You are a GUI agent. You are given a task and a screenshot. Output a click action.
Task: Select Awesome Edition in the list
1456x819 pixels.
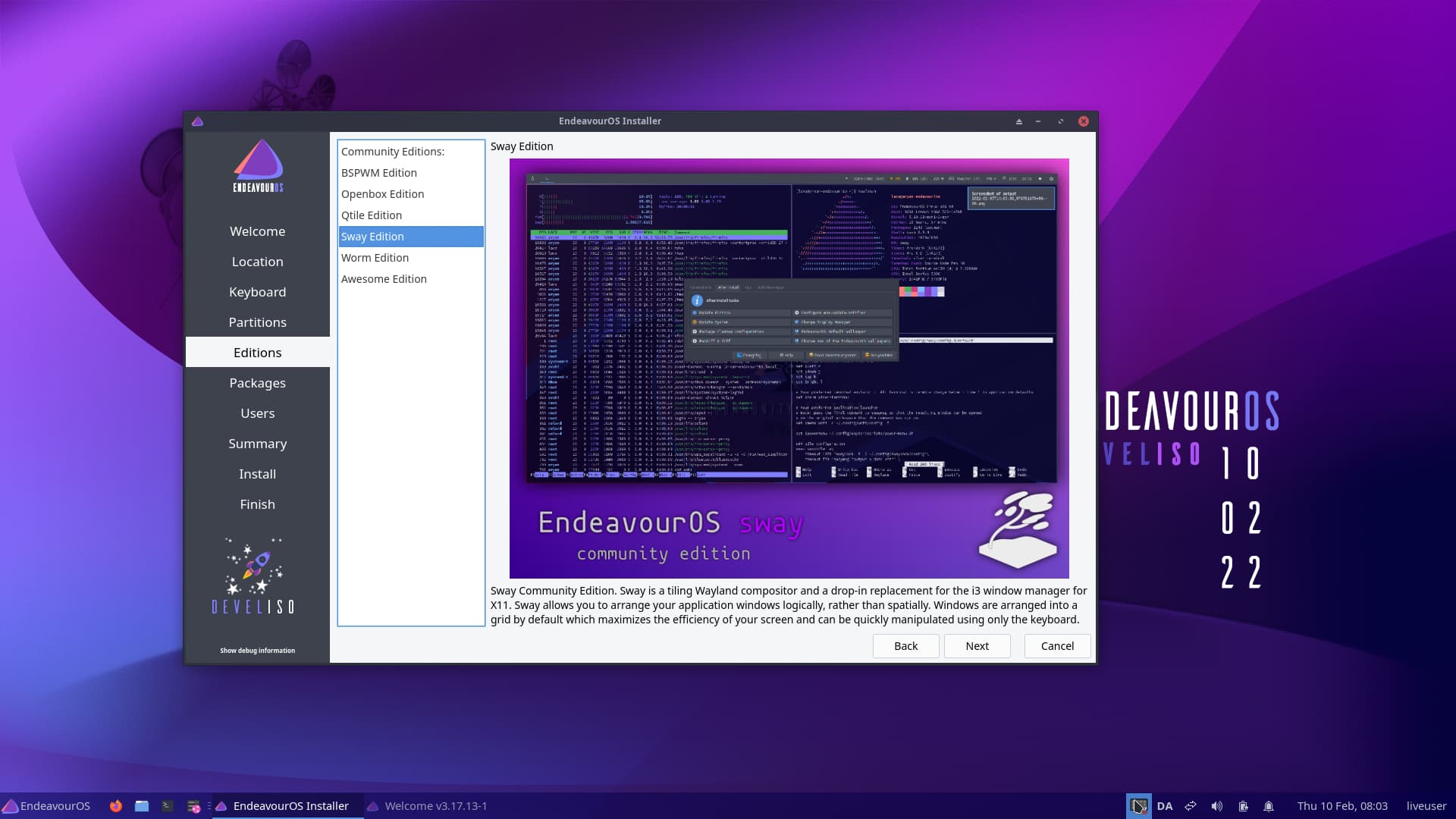point(411,279)
